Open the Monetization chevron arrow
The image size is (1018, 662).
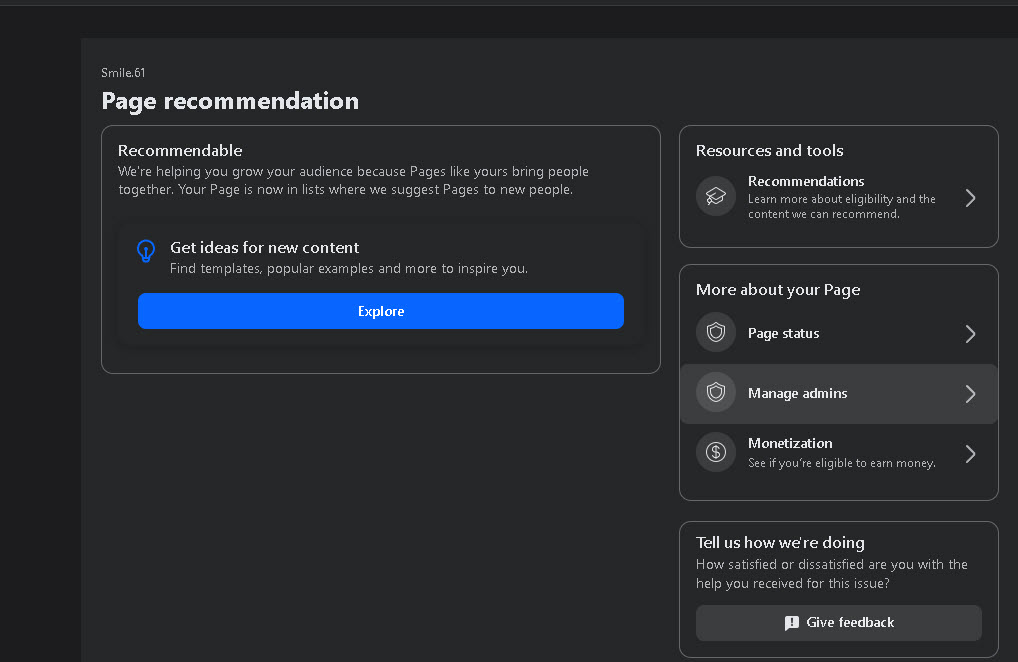(x=970, y=454)
